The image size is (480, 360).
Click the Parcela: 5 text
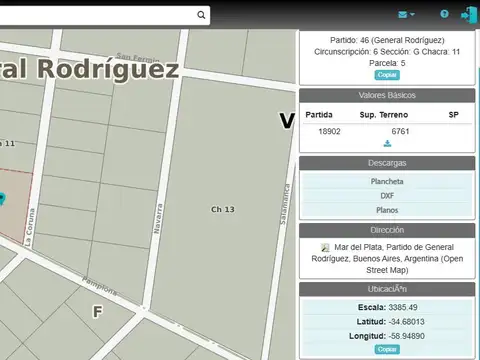pos(387,63)
